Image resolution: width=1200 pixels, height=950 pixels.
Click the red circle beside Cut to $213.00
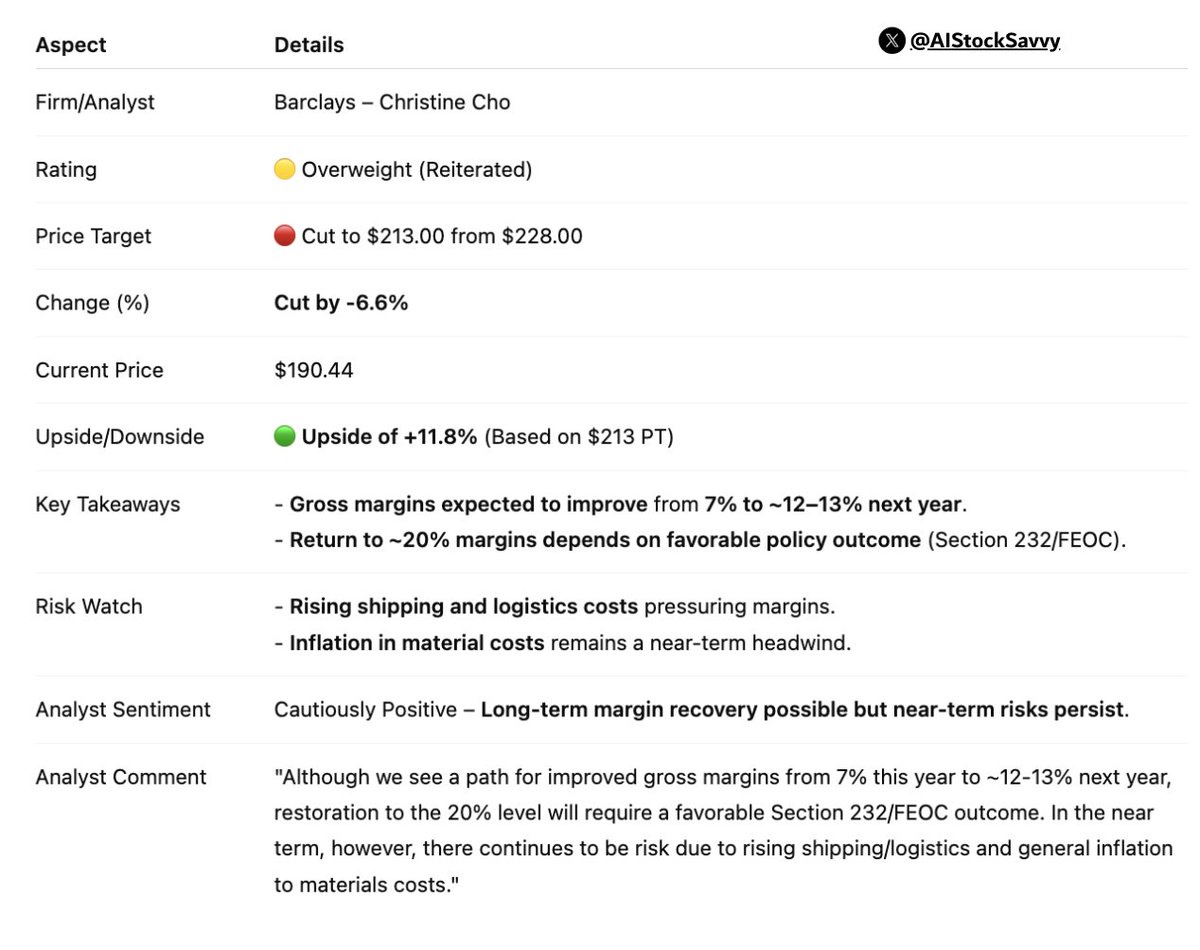tap(285, 237)
